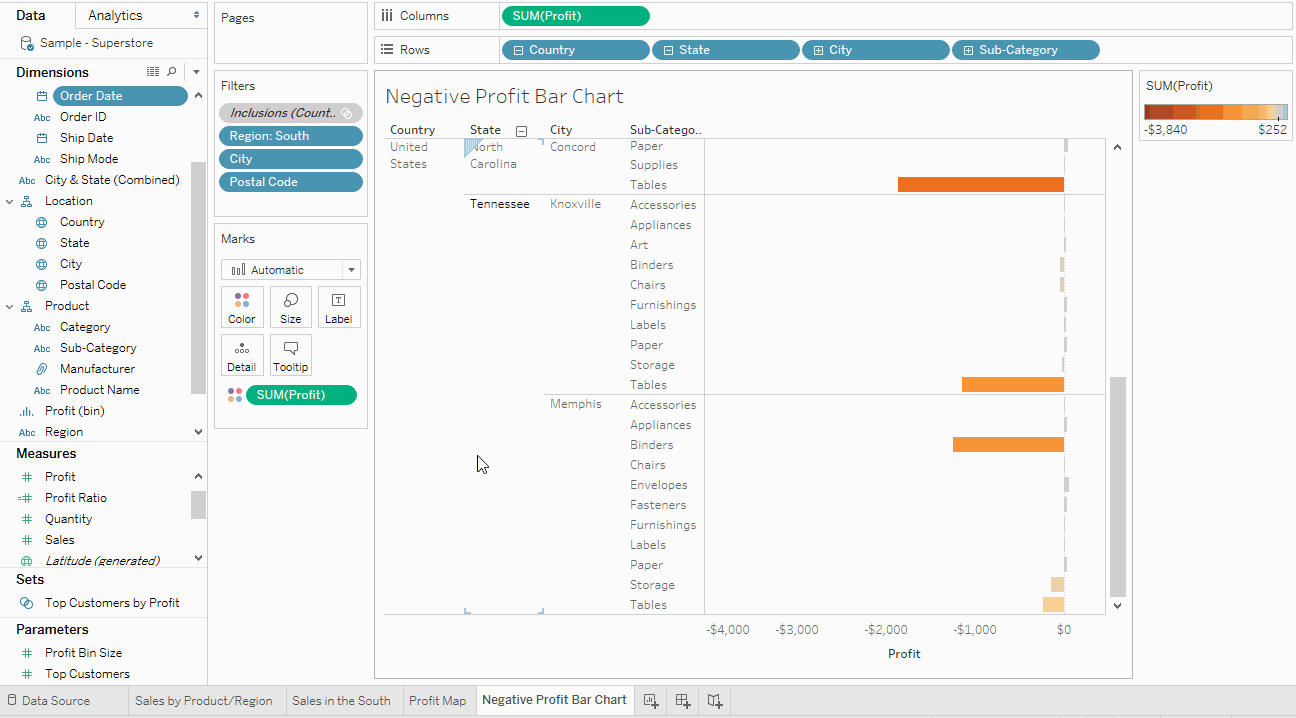Click the New Story icon
The height and width of the screenshot is (718, 1296).
click(715, 701)
